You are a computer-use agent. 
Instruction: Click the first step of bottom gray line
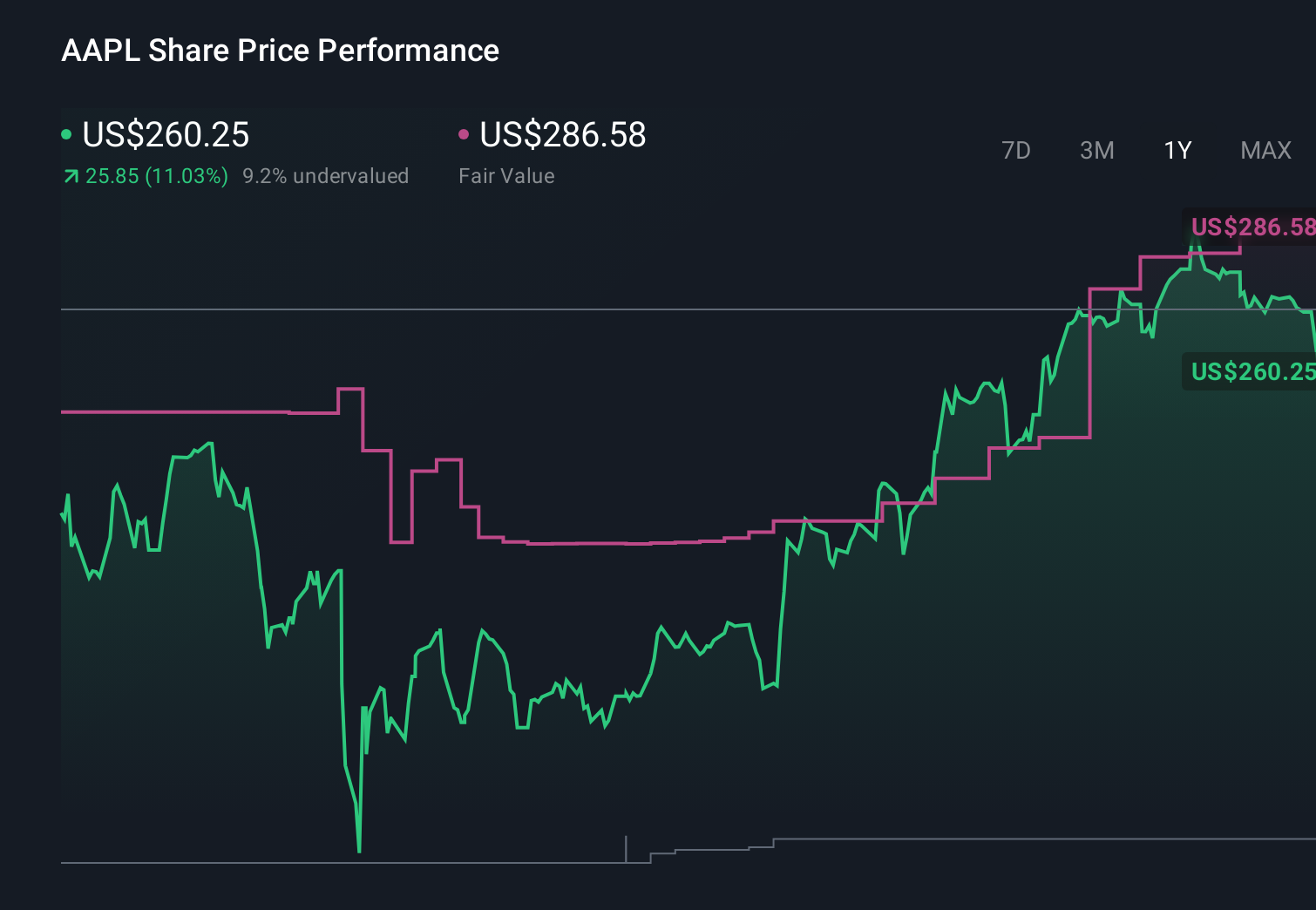[x=662, y=853]
